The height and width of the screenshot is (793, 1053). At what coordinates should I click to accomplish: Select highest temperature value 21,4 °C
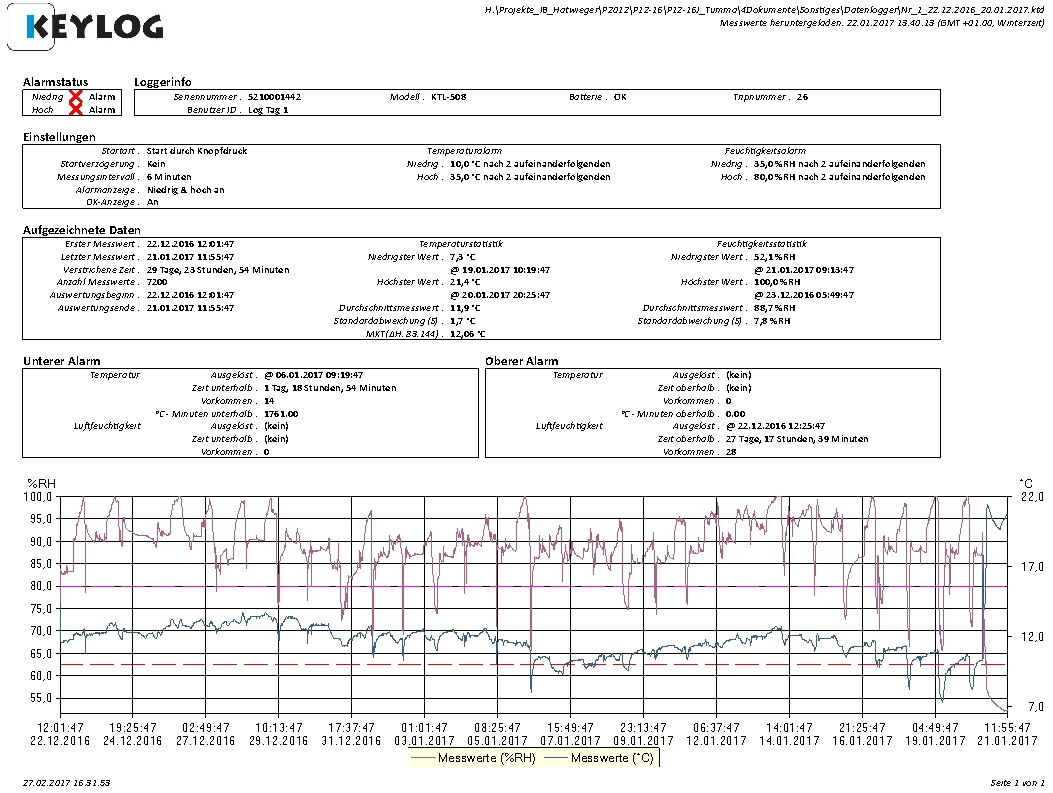465,282
